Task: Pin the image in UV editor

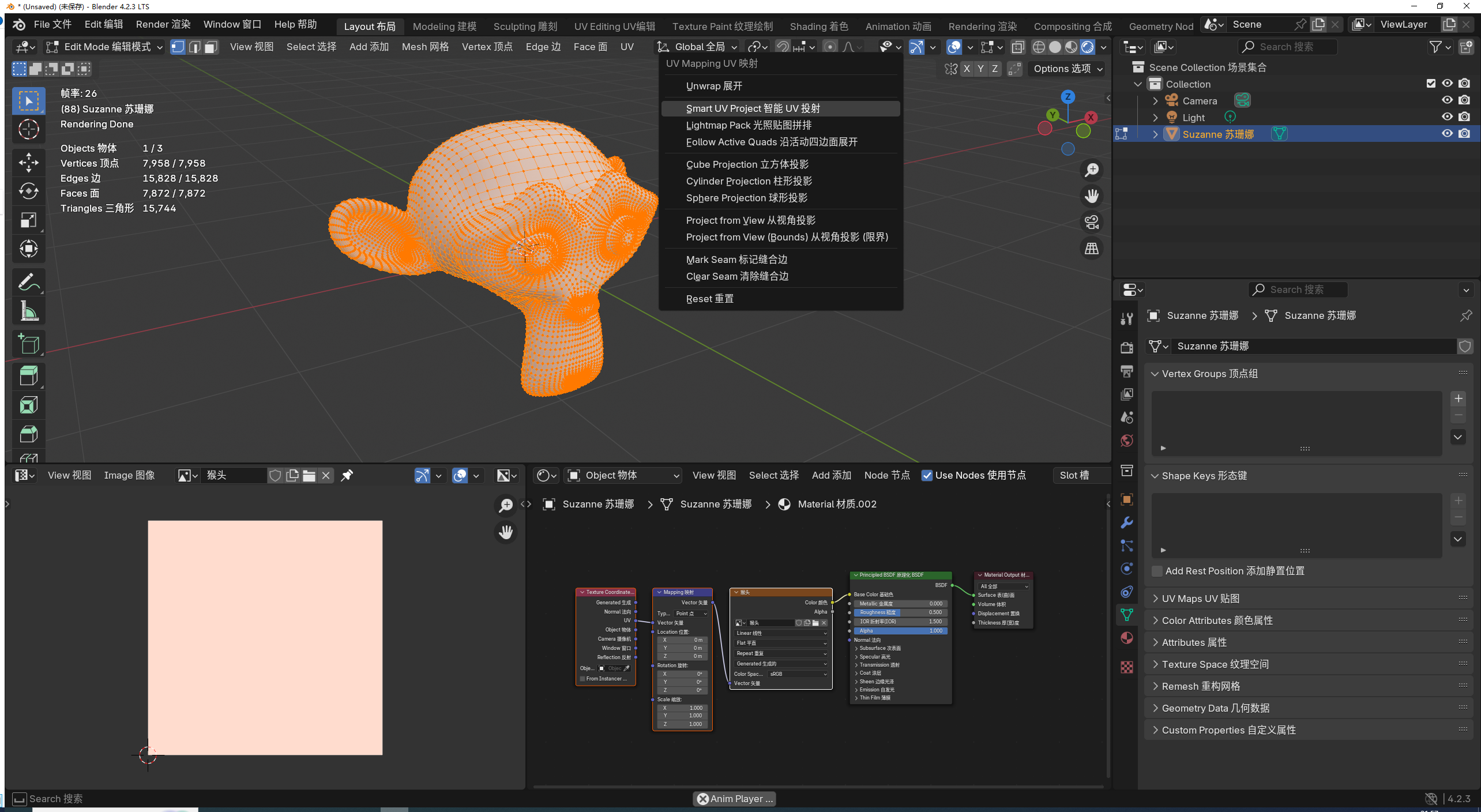Action: tap(347, 475)
